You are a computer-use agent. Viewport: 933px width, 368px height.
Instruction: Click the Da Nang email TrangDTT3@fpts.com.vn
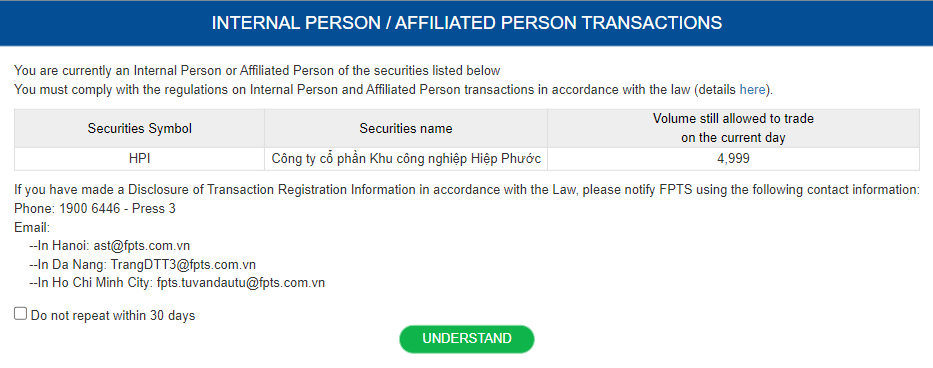point(183,264)
